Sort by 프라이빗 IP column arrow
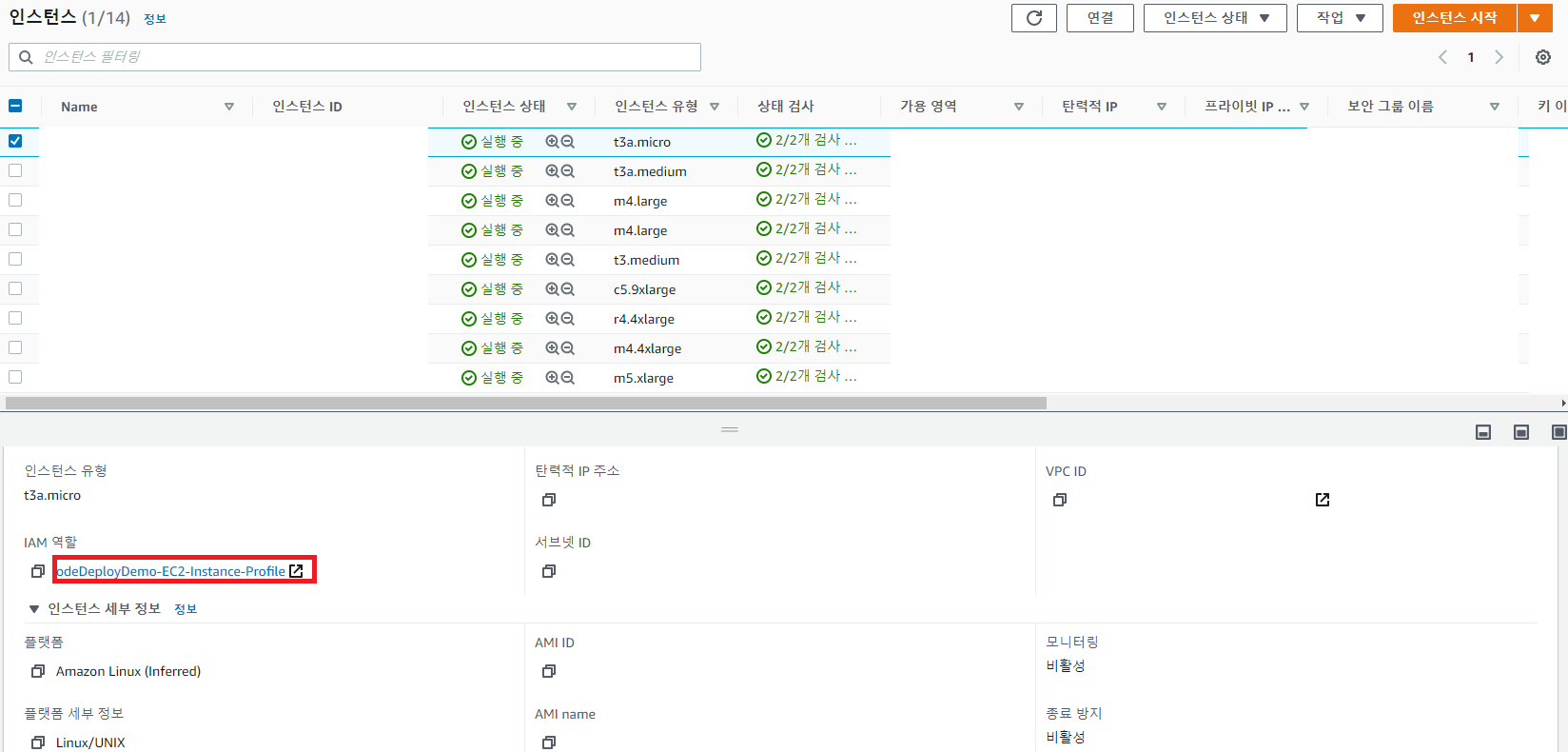This screenshot has width=1568, height=752. coord(1304,107)
